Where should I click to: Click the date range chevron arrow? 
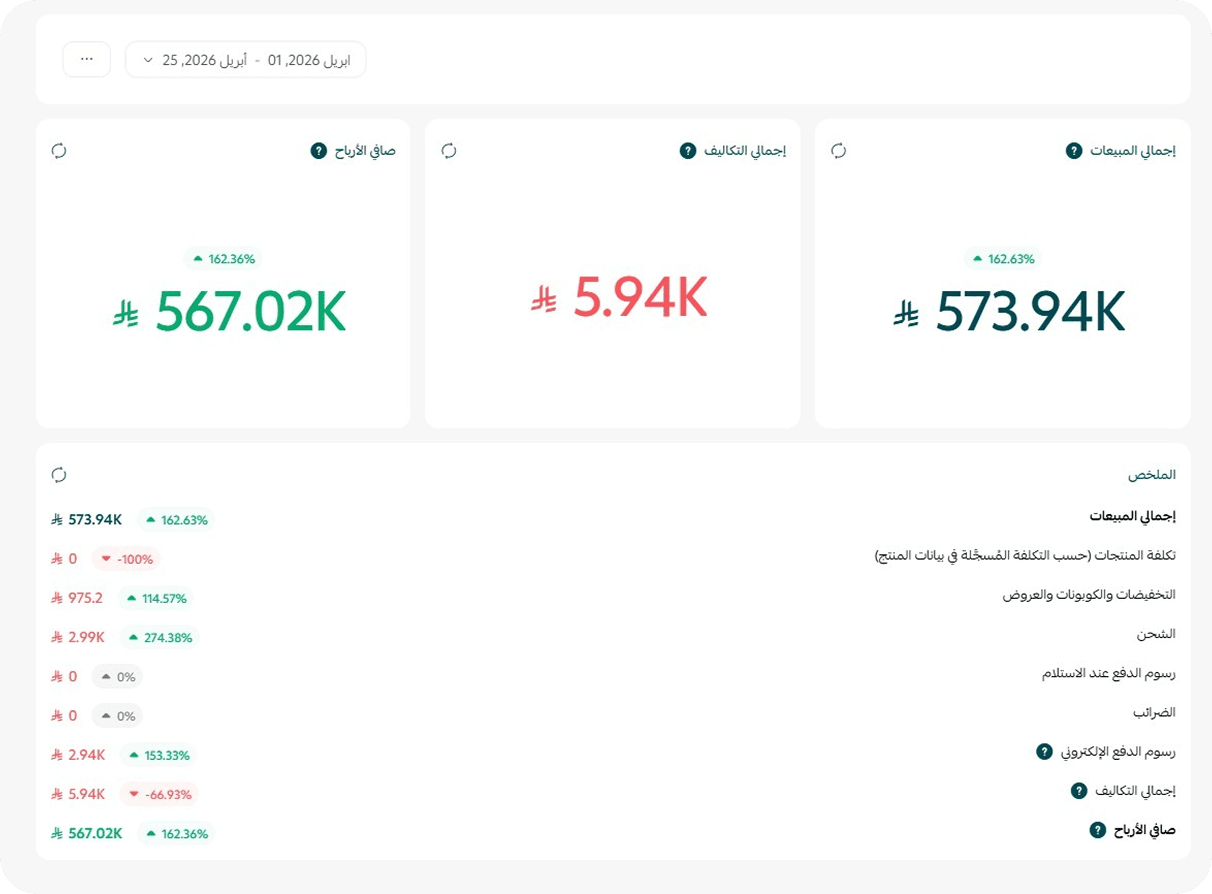pyautogui.click(x=148, y=60)
